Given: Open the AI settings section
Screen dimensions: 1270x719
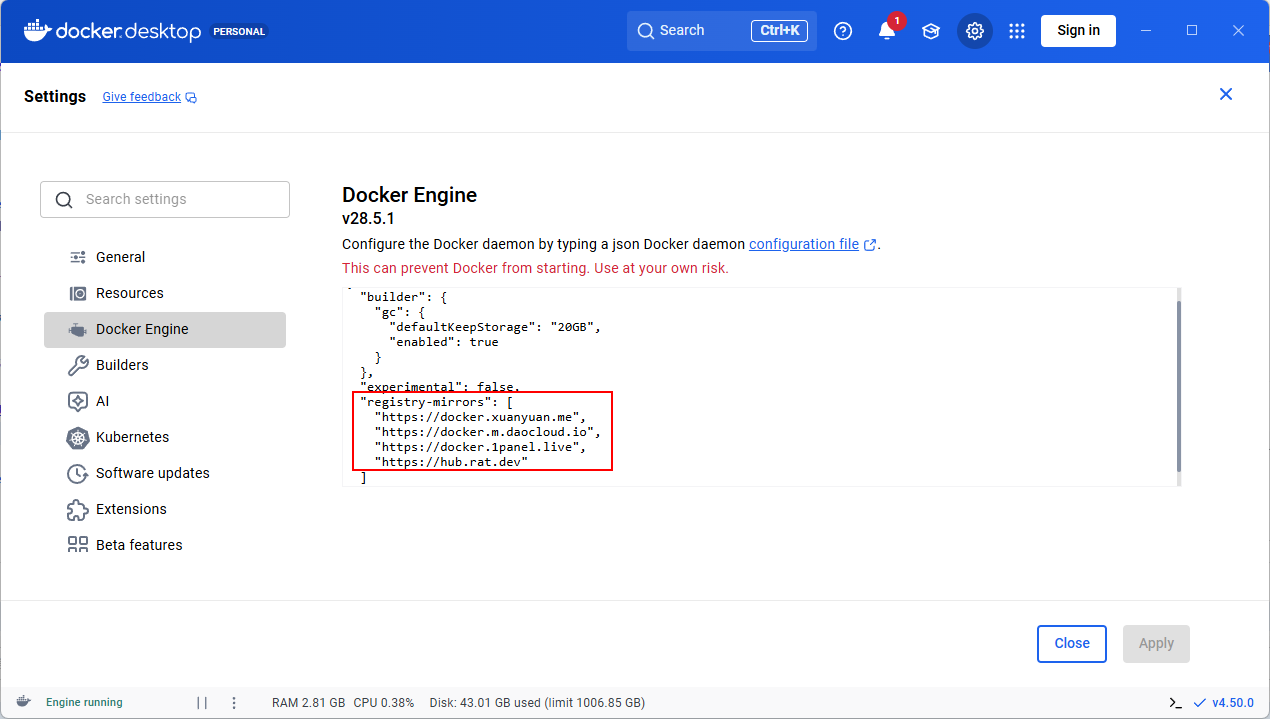Looking at the screenshot, I should pos(165,401).
